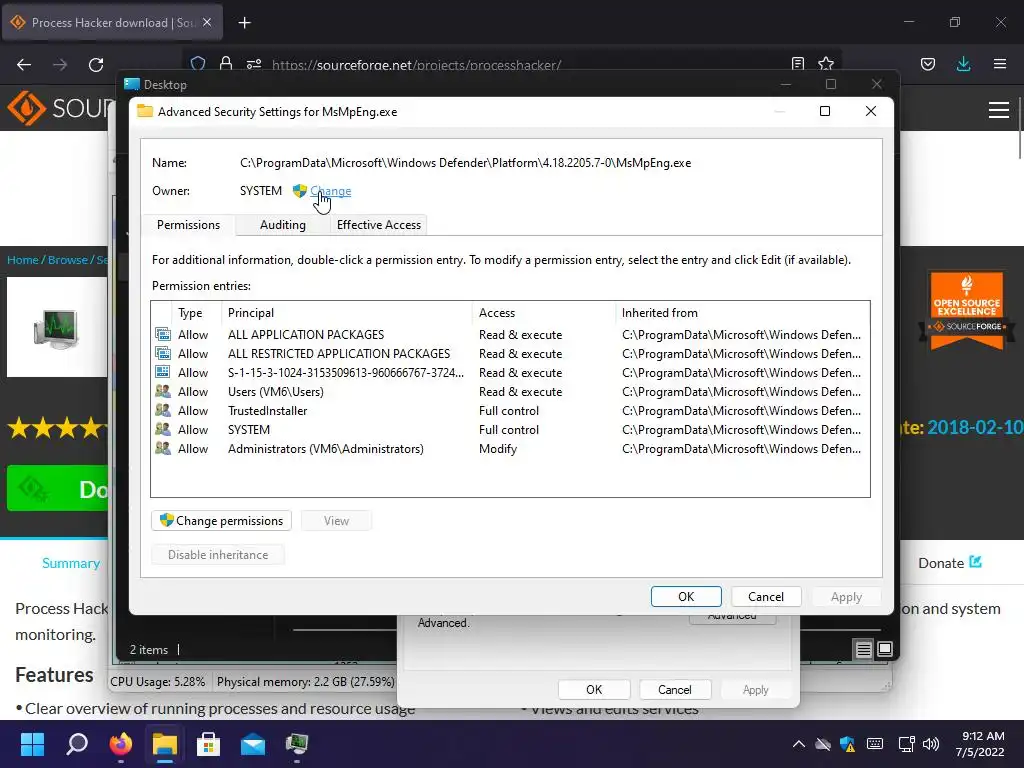Show hidden system tray icons
The height and width of the screenshot is (768, 1024).
(798, 744)
